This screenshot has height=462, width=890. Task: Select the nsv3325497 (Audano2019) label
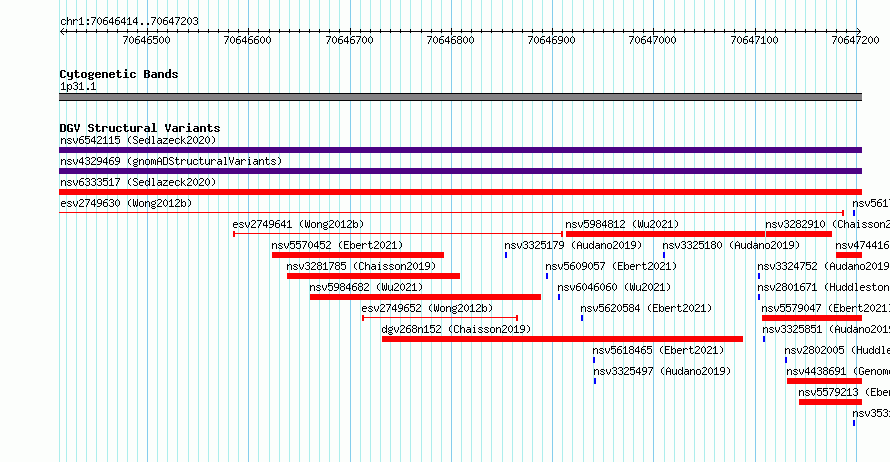[x=662, y=371]
